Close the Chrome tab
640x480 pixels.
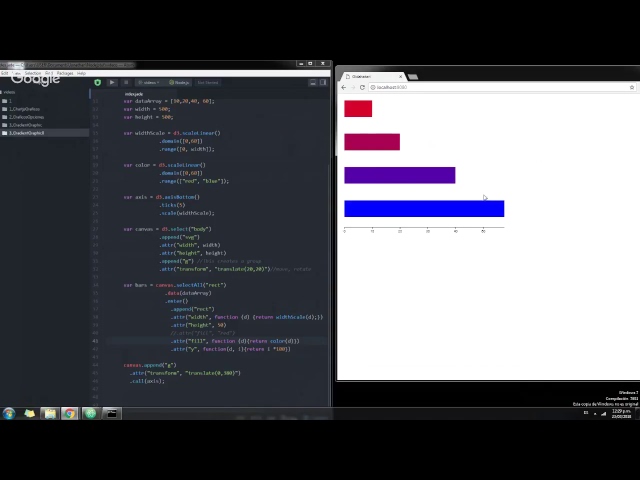tap(400, 76)
